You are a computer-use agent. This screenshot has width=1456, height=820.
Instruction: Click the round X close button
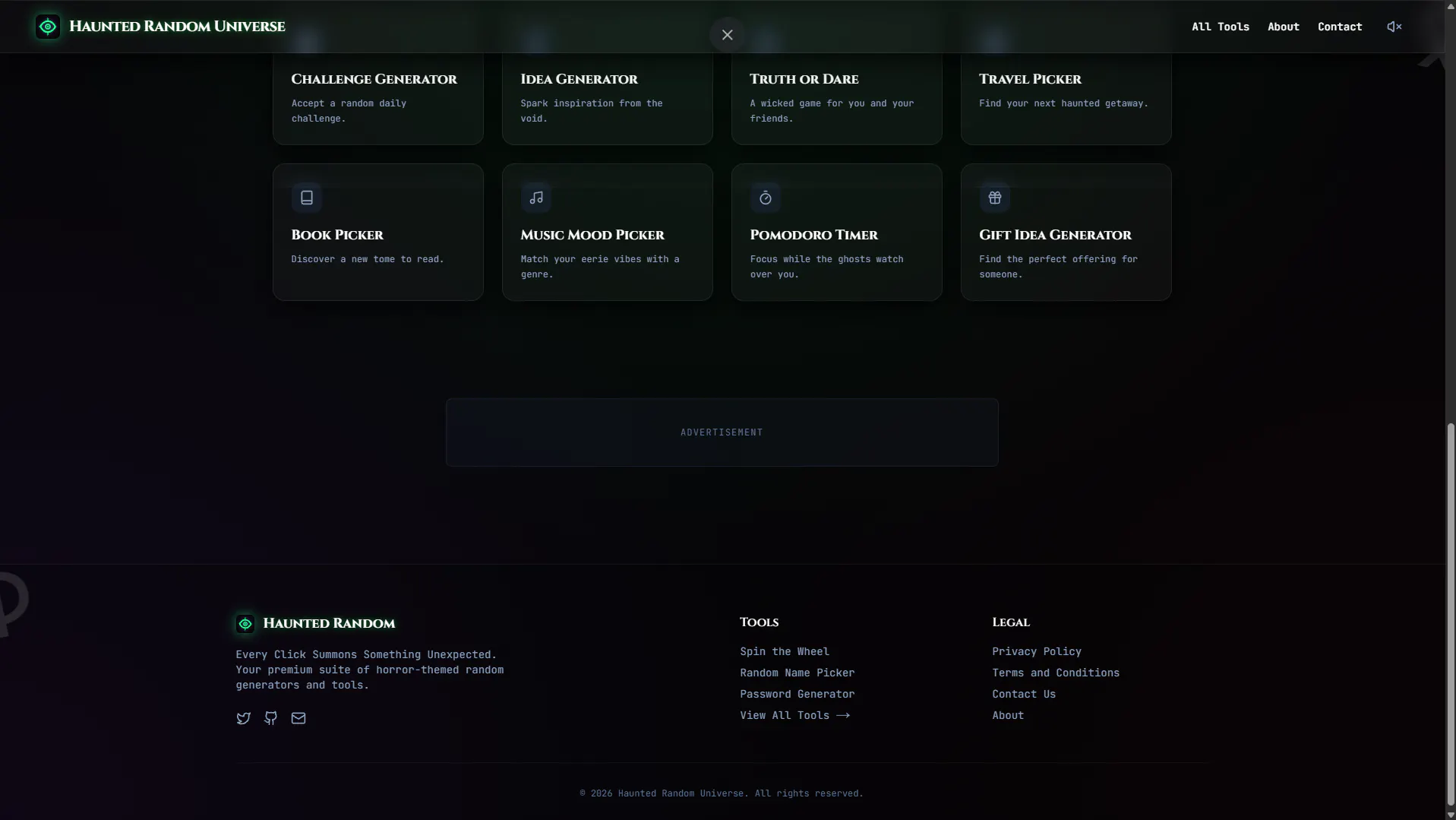pyautogui.click(x=727, y=35)
